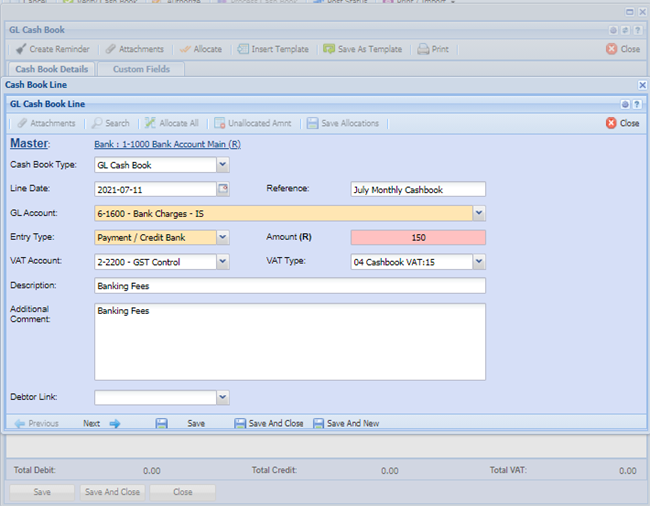Expand the Cash Book Type dropdown
Viewport: 650px width, 506px height.
222,165
